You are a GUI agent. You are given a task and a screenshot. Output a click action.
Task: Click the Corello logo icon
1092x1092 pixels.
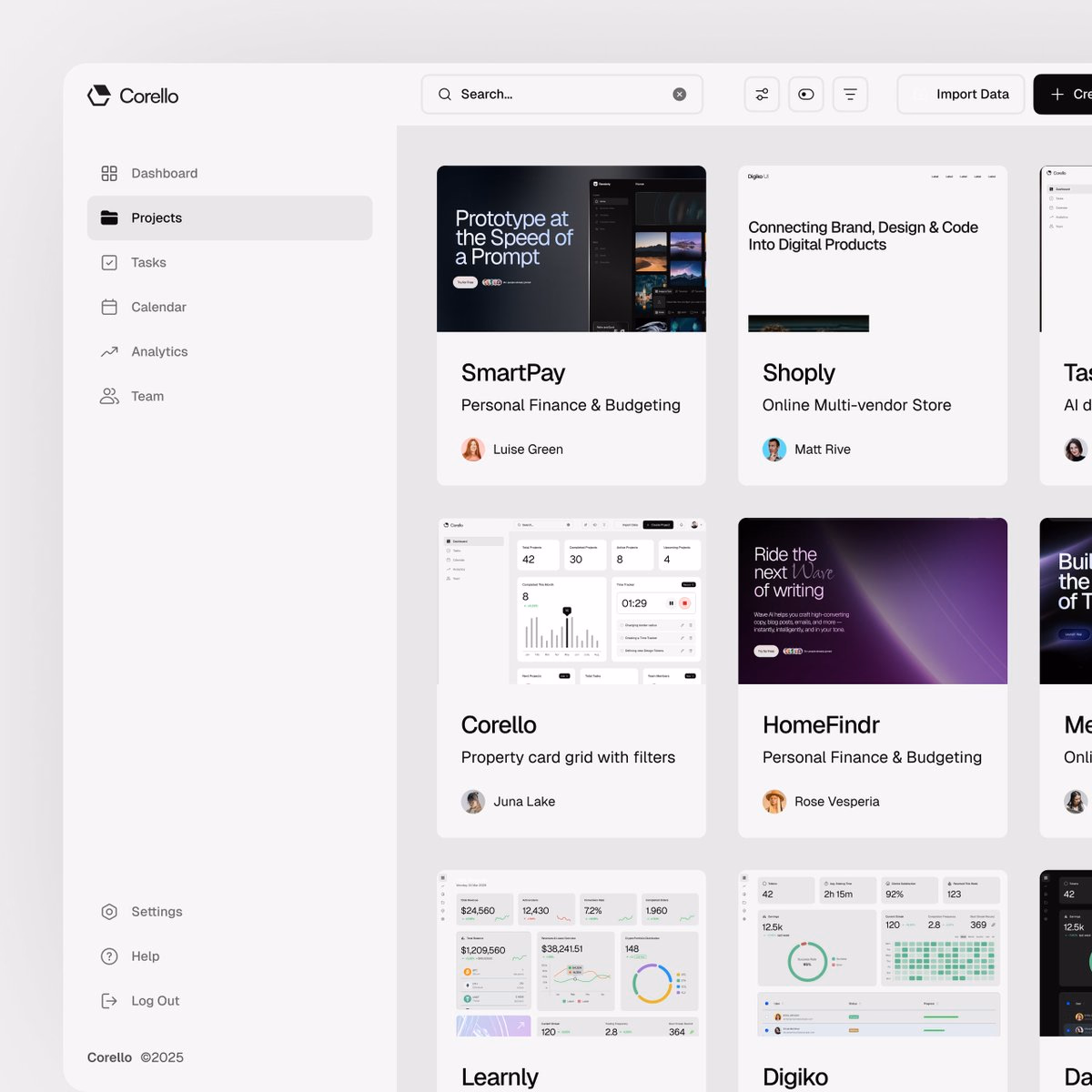(99, 96)
